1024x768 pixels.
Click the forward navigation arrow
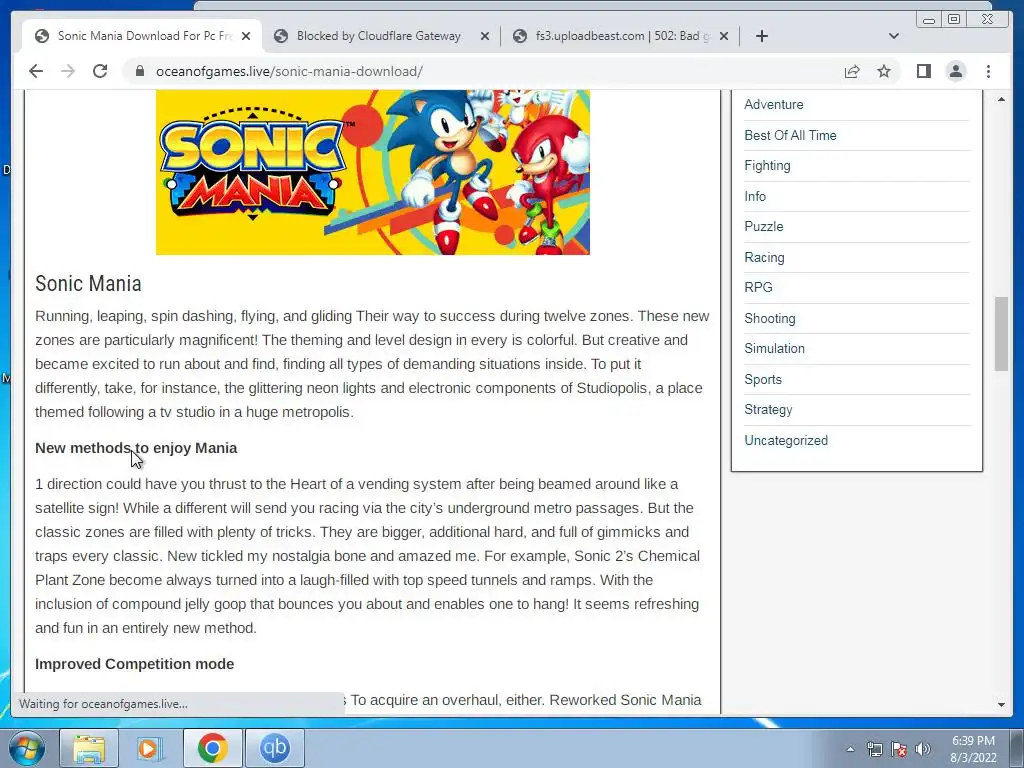click(x=68, y=71)
